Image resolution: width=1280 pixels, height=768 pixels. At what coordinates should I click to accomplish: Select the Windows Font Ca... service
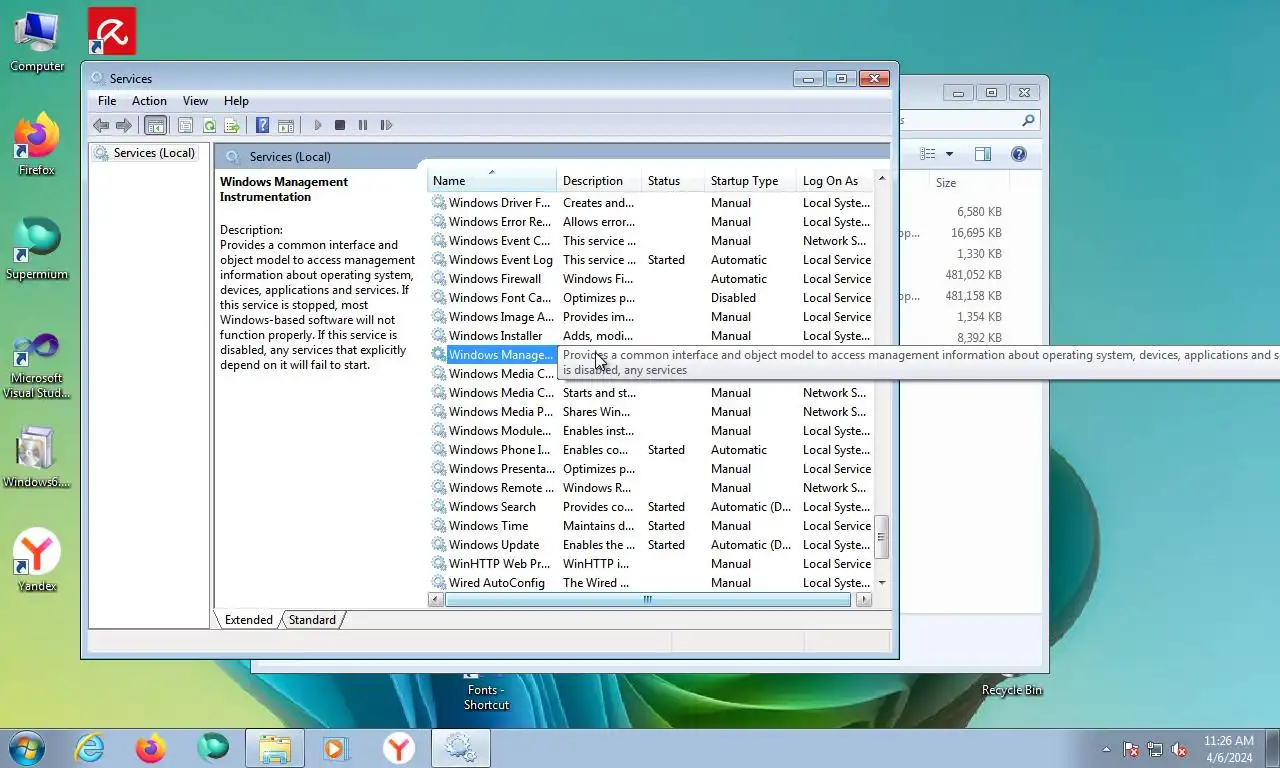[x=651, y=298]
